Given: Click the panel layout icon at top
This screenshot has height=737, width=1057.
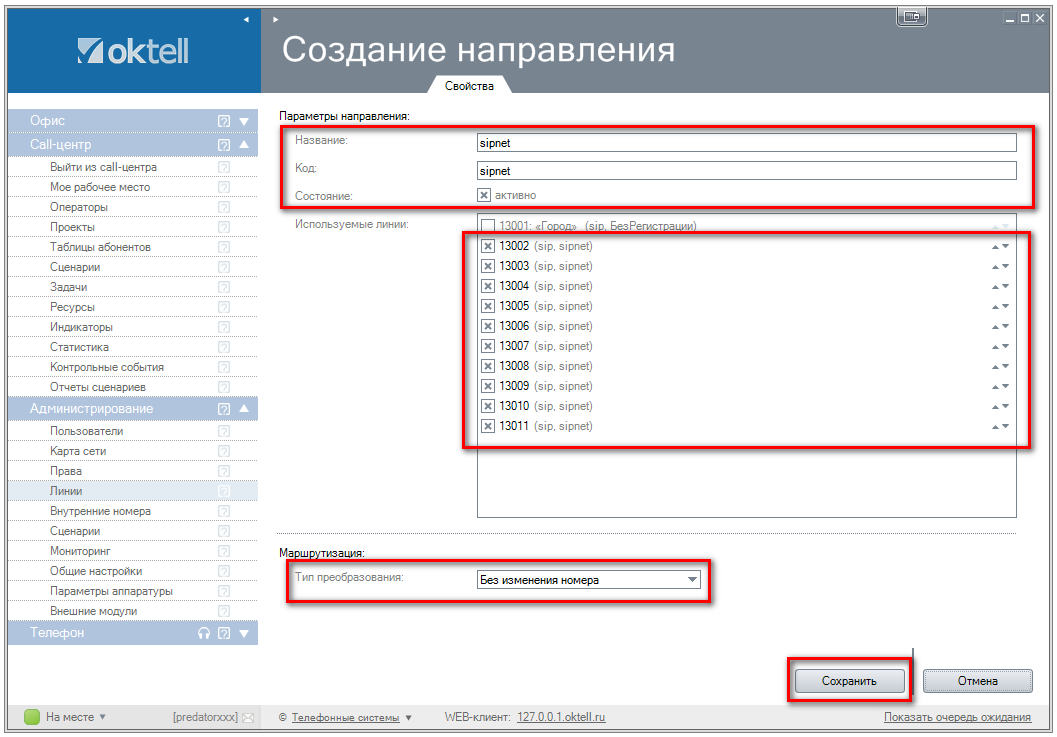Looking at the screenshot, I should [911, 16].
